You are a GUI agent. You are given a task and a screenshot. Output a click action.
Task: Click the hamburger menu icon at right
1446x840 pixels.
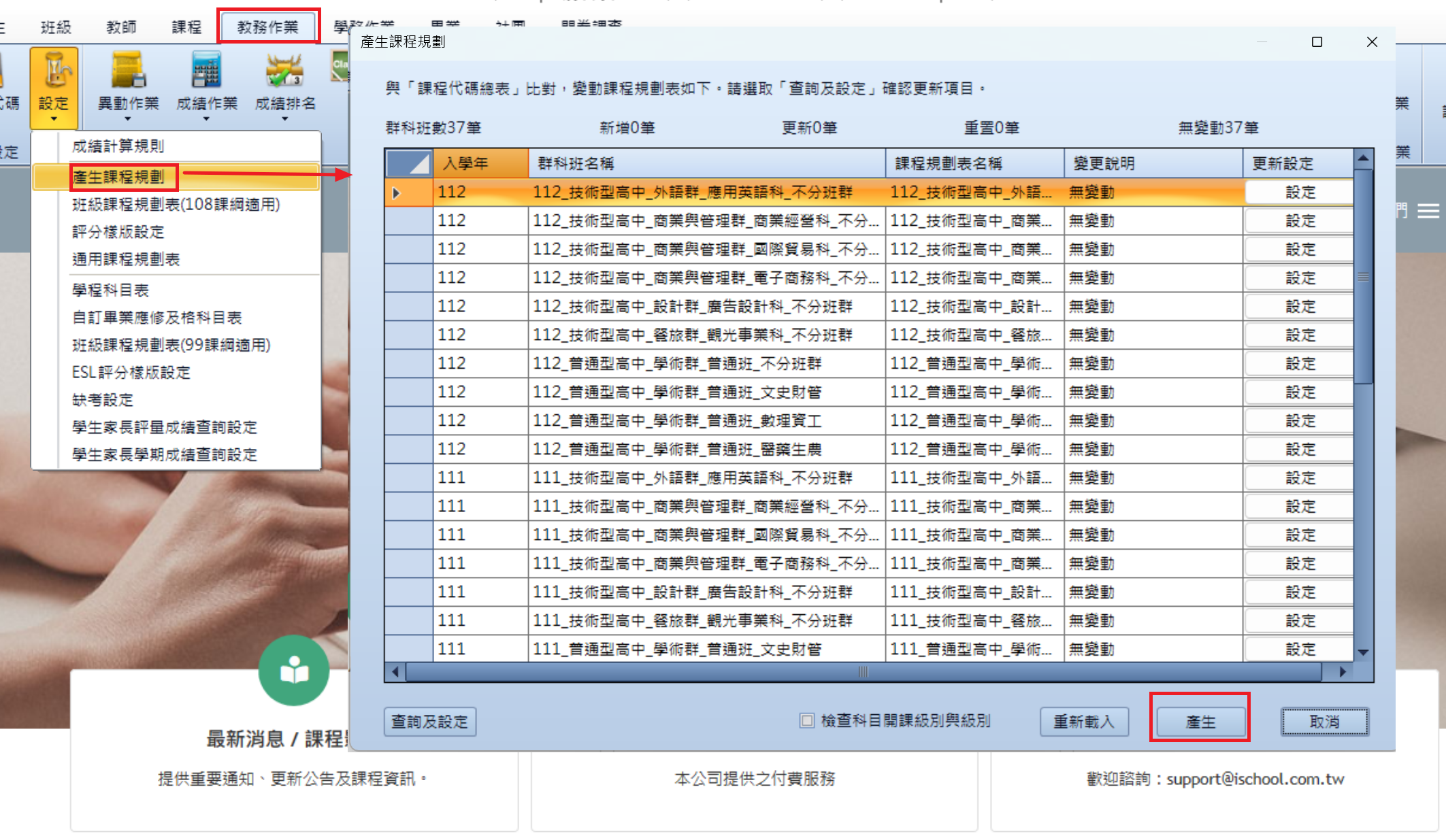point(1428,212)
